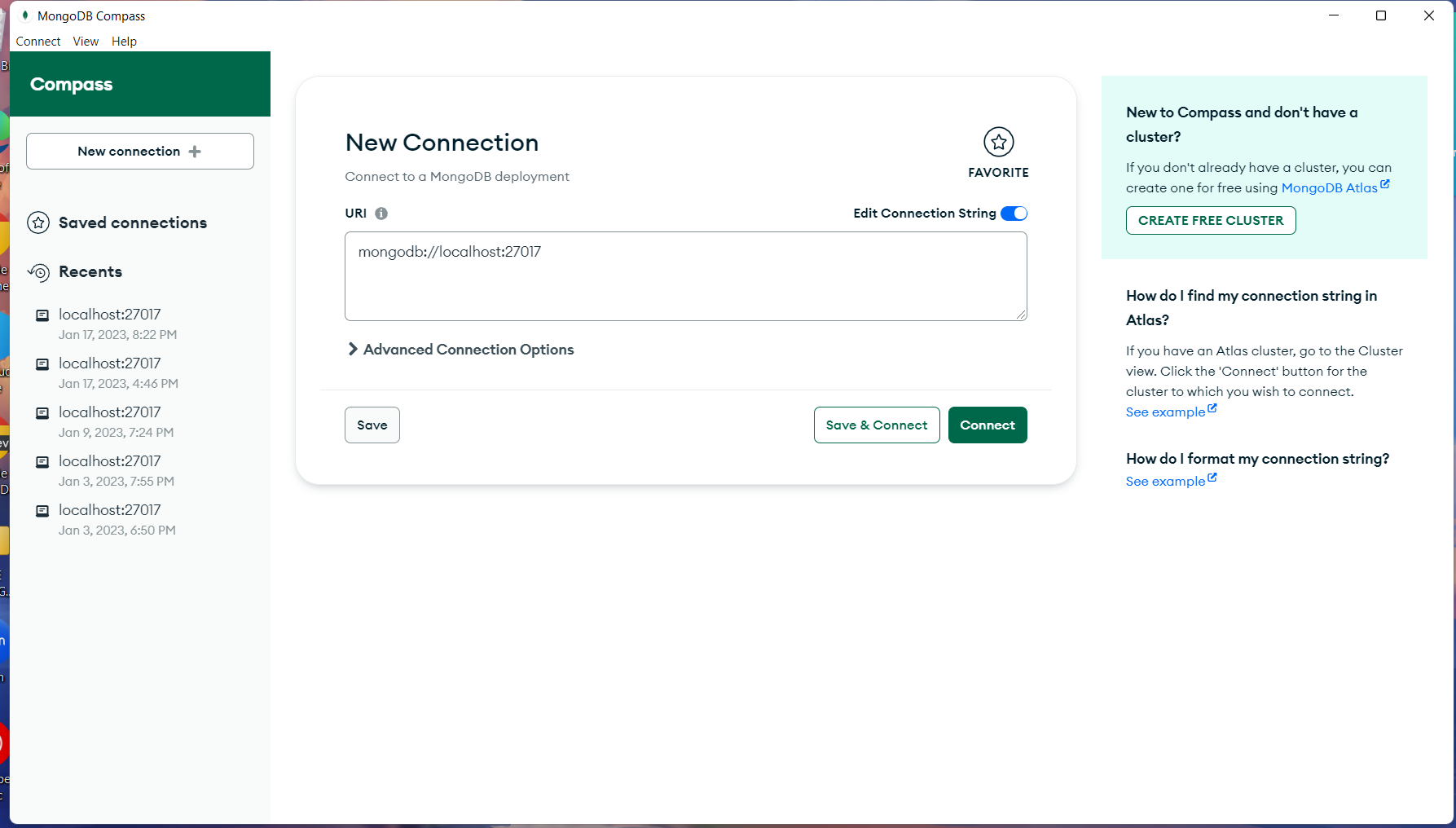Click CREATE FREE CLUSTER
Screen dimensions: 1456x828
point(1210,220)
